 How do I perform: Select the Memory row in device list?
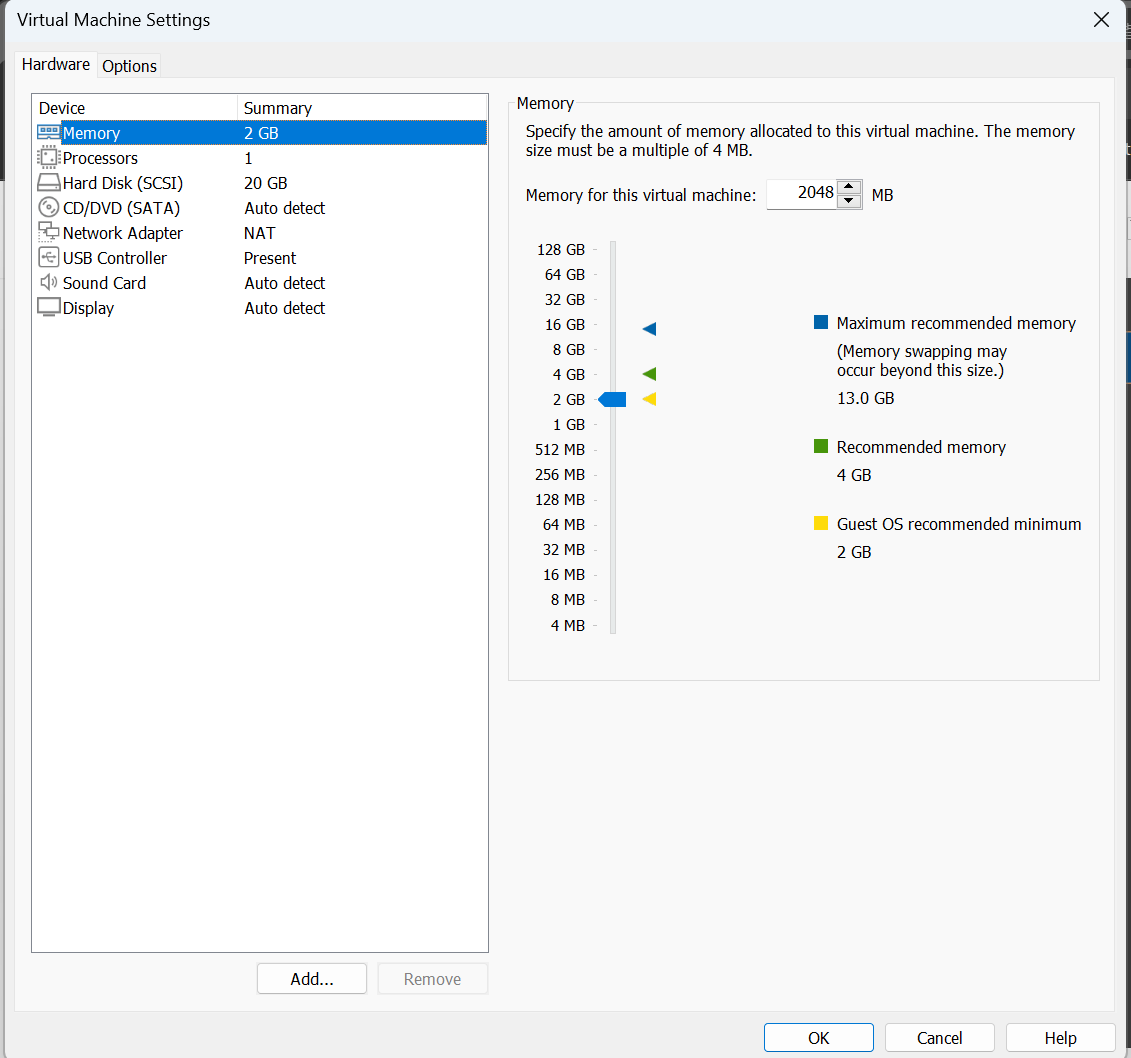[x=261, y=133]
